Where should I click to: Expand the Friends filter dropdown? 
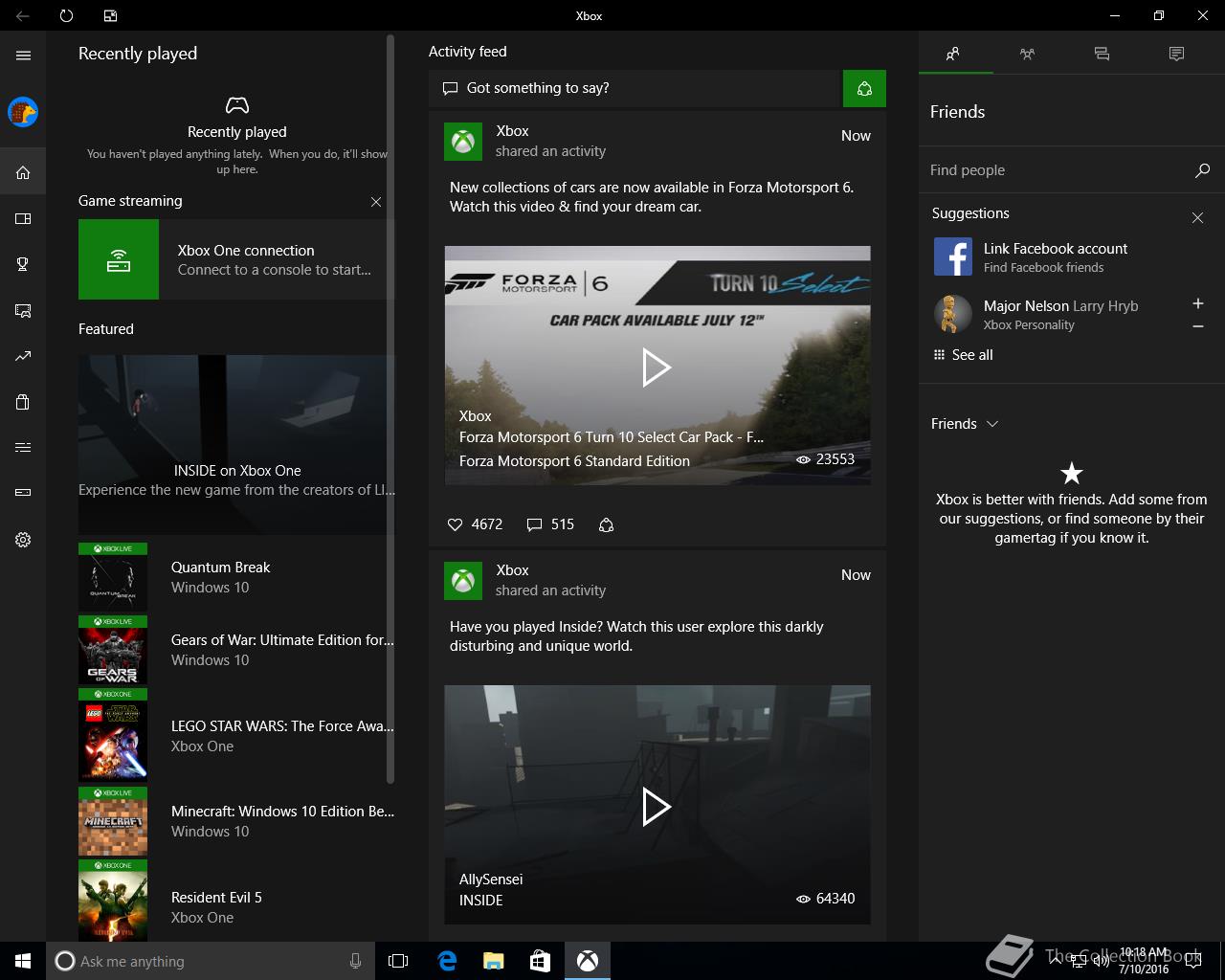965,424
